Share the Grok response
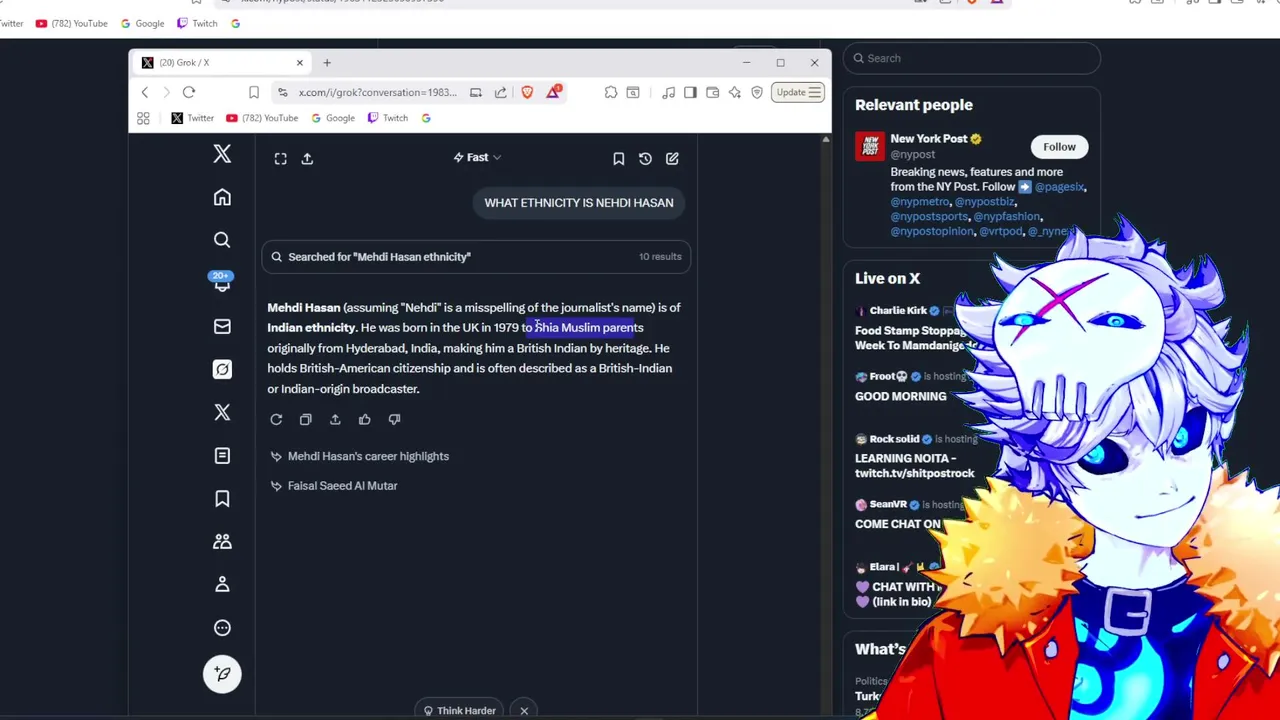Viewport: 1280px width, 720px height. coord(335,419)
